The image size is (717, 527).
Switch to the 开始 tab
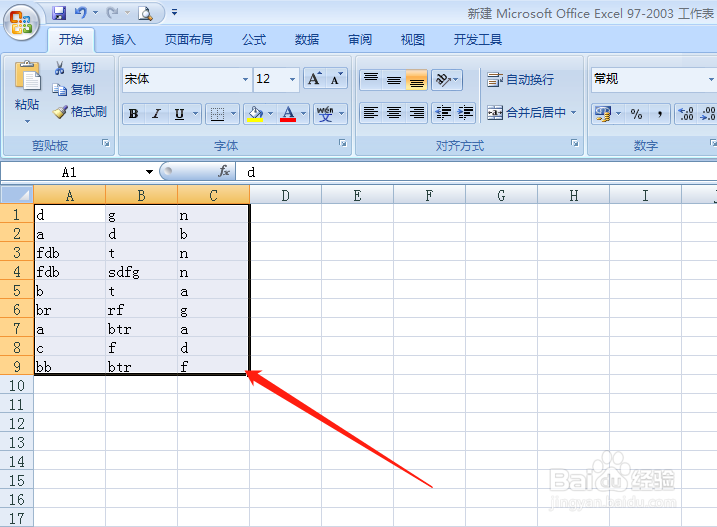click(71, 40)
